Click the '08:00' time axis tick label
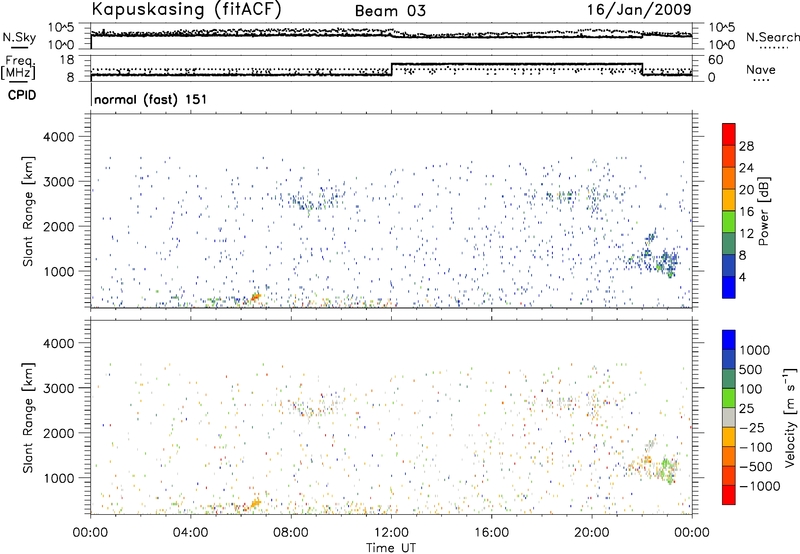 [x=290, y=533]
